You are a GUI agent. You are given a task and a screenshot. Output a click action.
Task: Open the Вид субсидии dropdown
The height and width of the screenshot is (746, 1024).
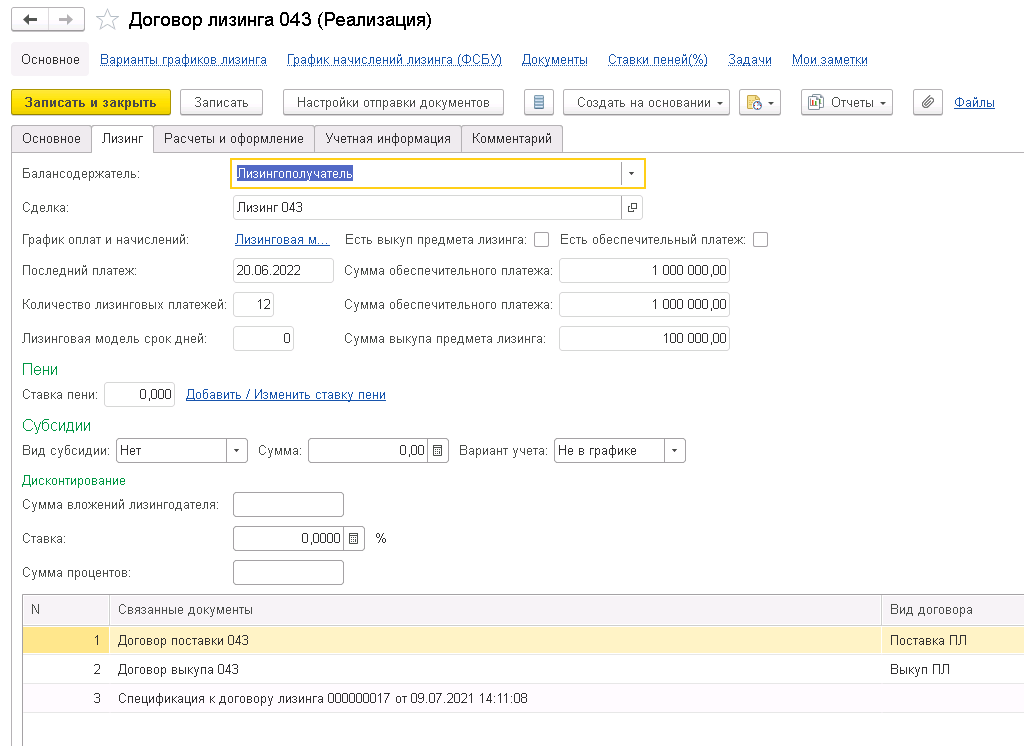coord(237,451)
